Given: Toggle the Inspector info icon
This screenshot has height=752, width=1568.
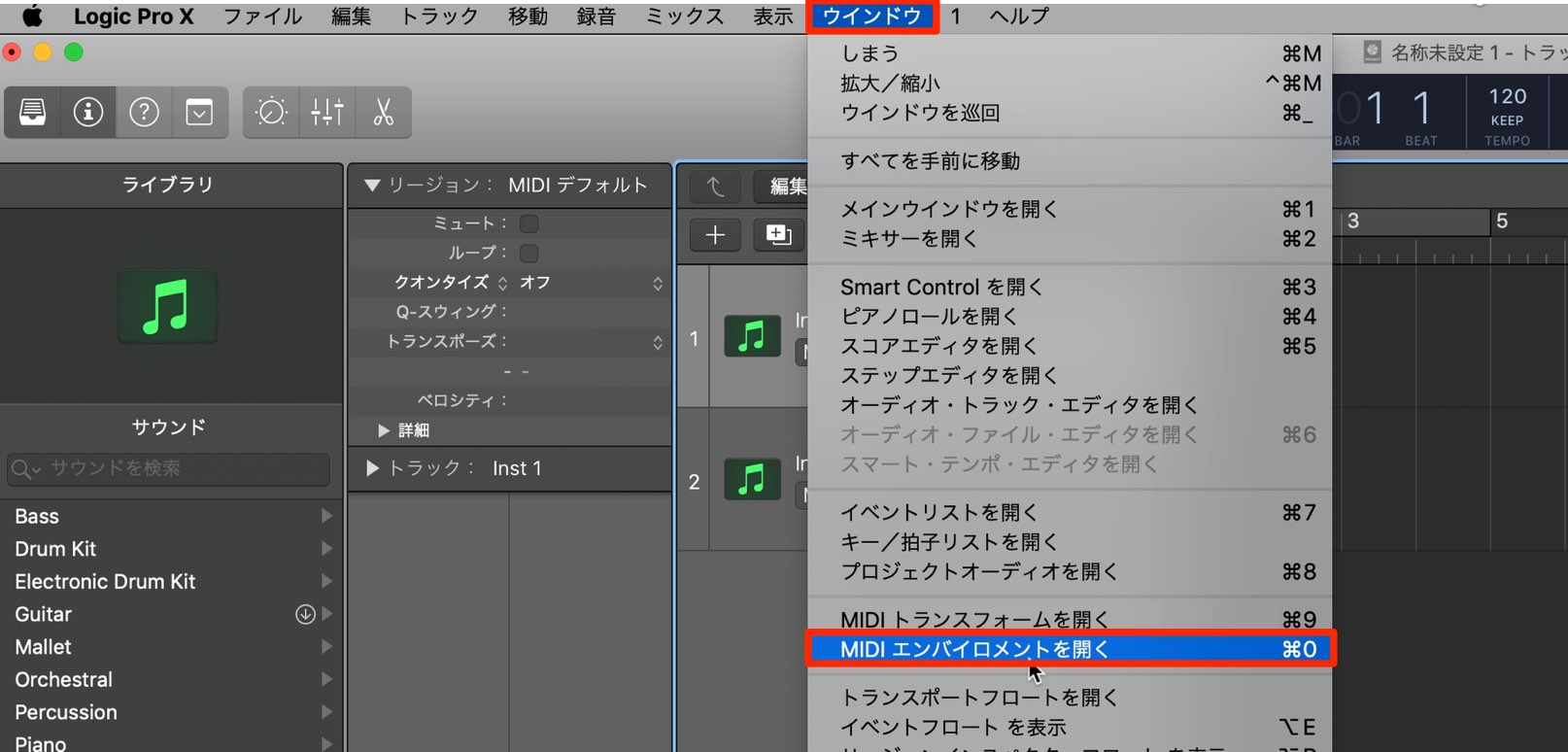Looking at the screenshot, I should [88, 113].
